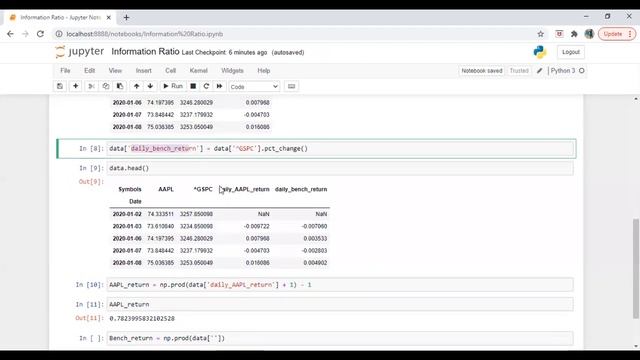Open the Widgets menu
640x360 pixels.
pos(232,71)
